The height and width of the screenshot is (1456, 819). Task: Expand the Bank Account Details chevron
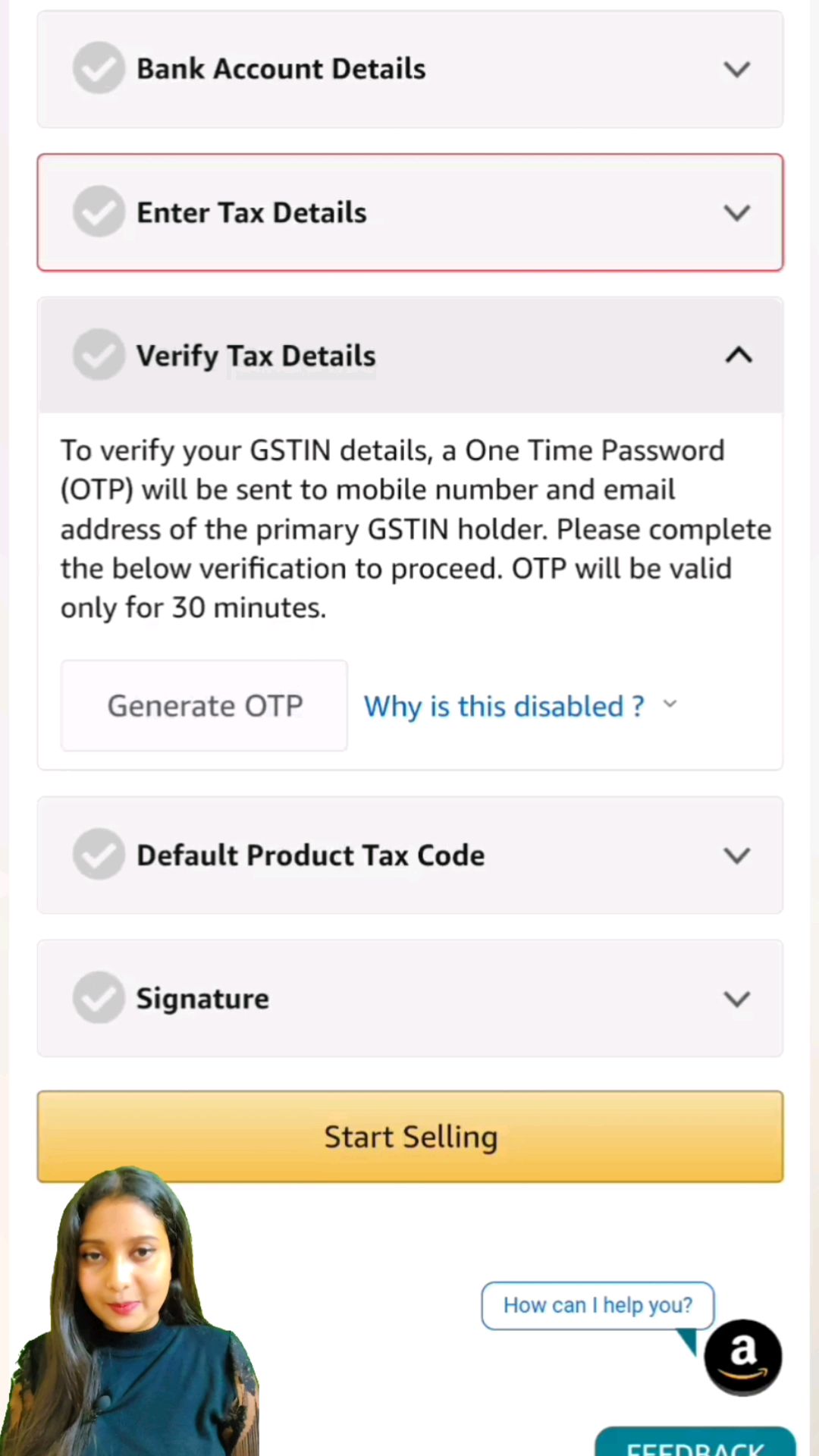point(737,70)
